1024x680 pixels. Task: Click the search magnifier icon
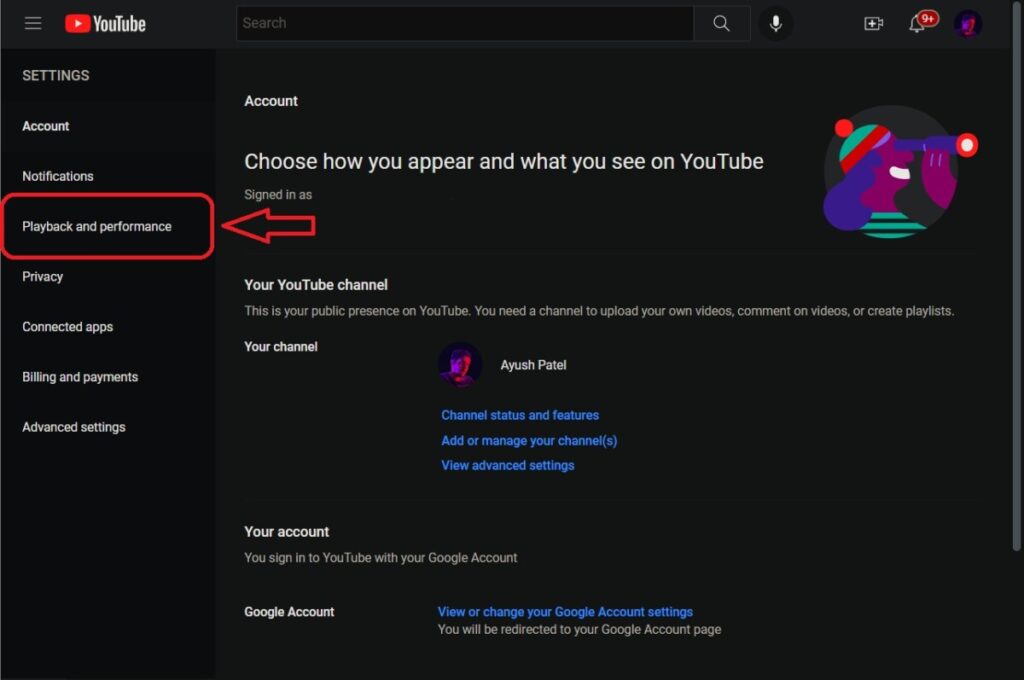pyautogui.click(x=722, y=23)
